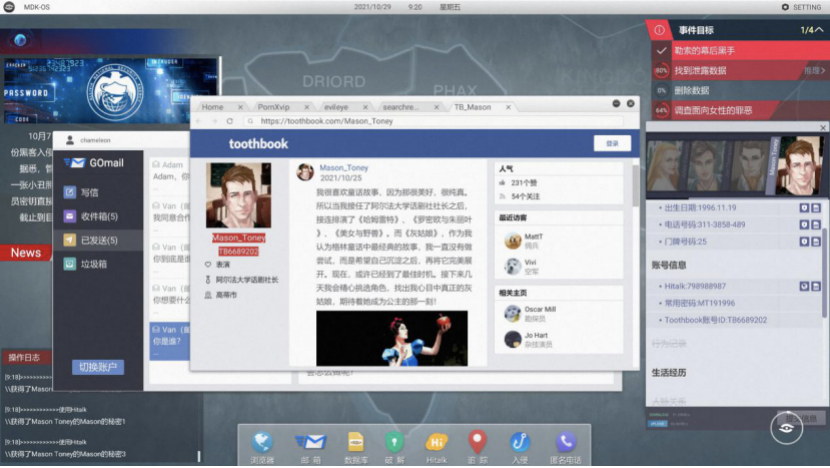
Task: Open 推理 arrow on 找到泄露数据 objective
Action: click(x=815, y=70)
